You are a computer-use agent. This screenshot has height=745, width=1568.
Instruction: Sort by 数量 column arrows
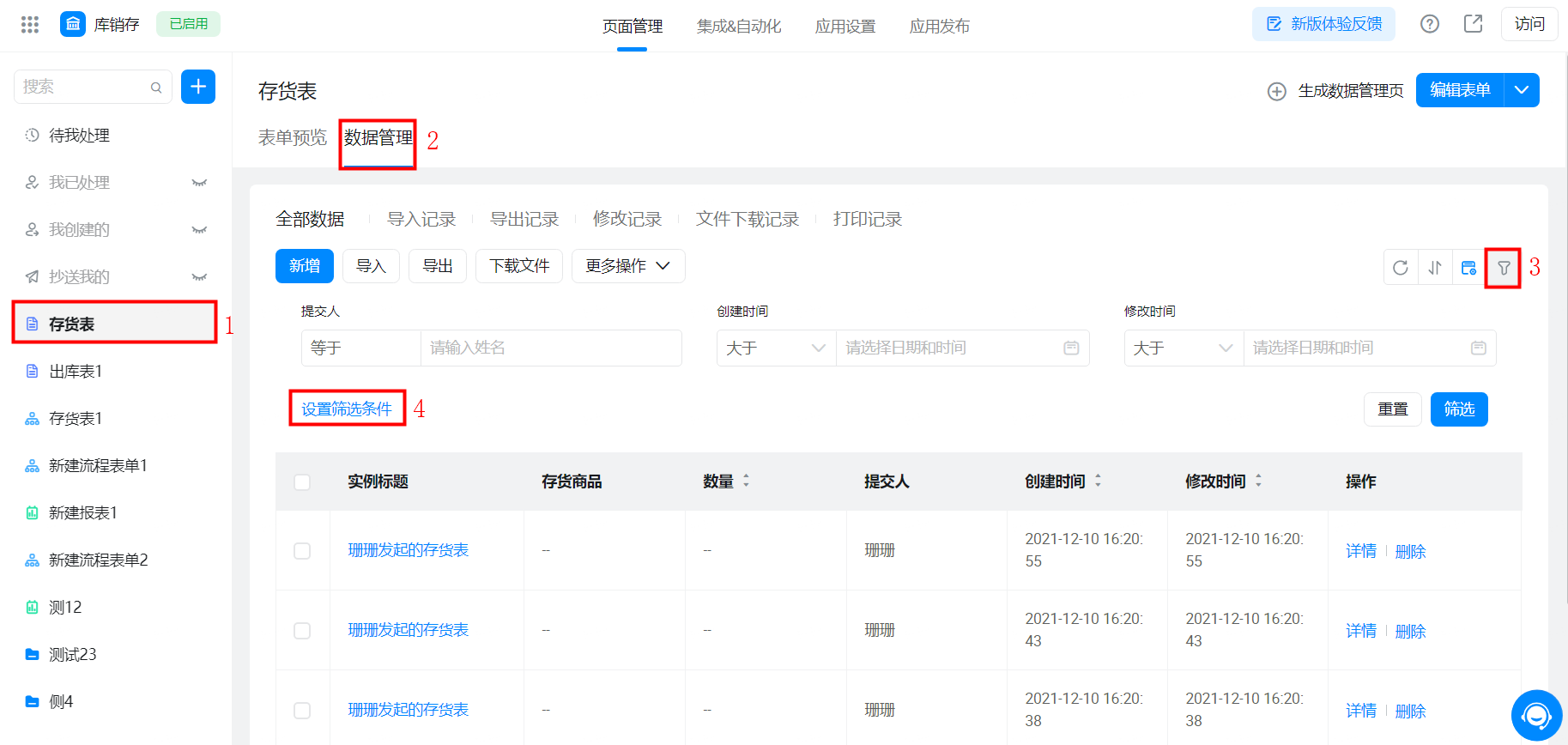point(746,481)
